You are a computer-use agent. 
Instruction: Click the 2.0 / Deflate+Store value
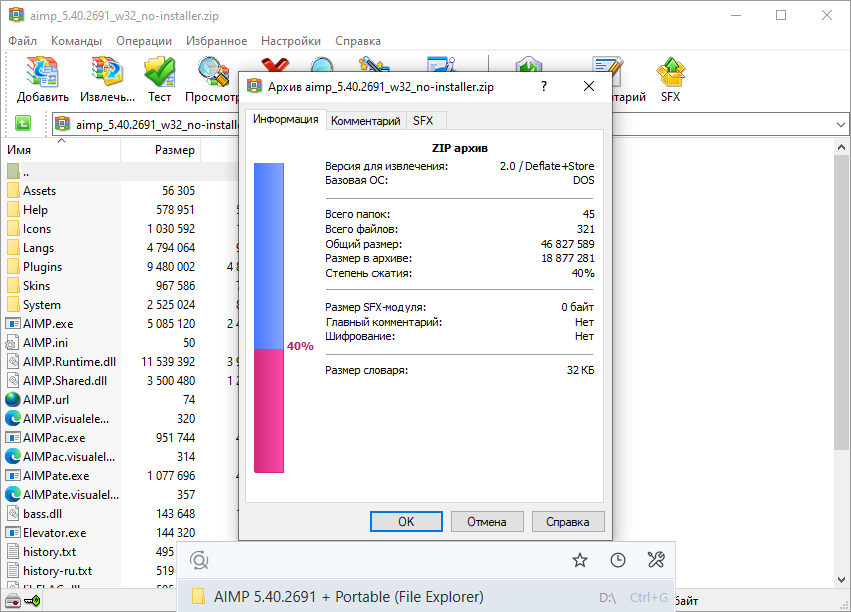(x=547, y=166)
